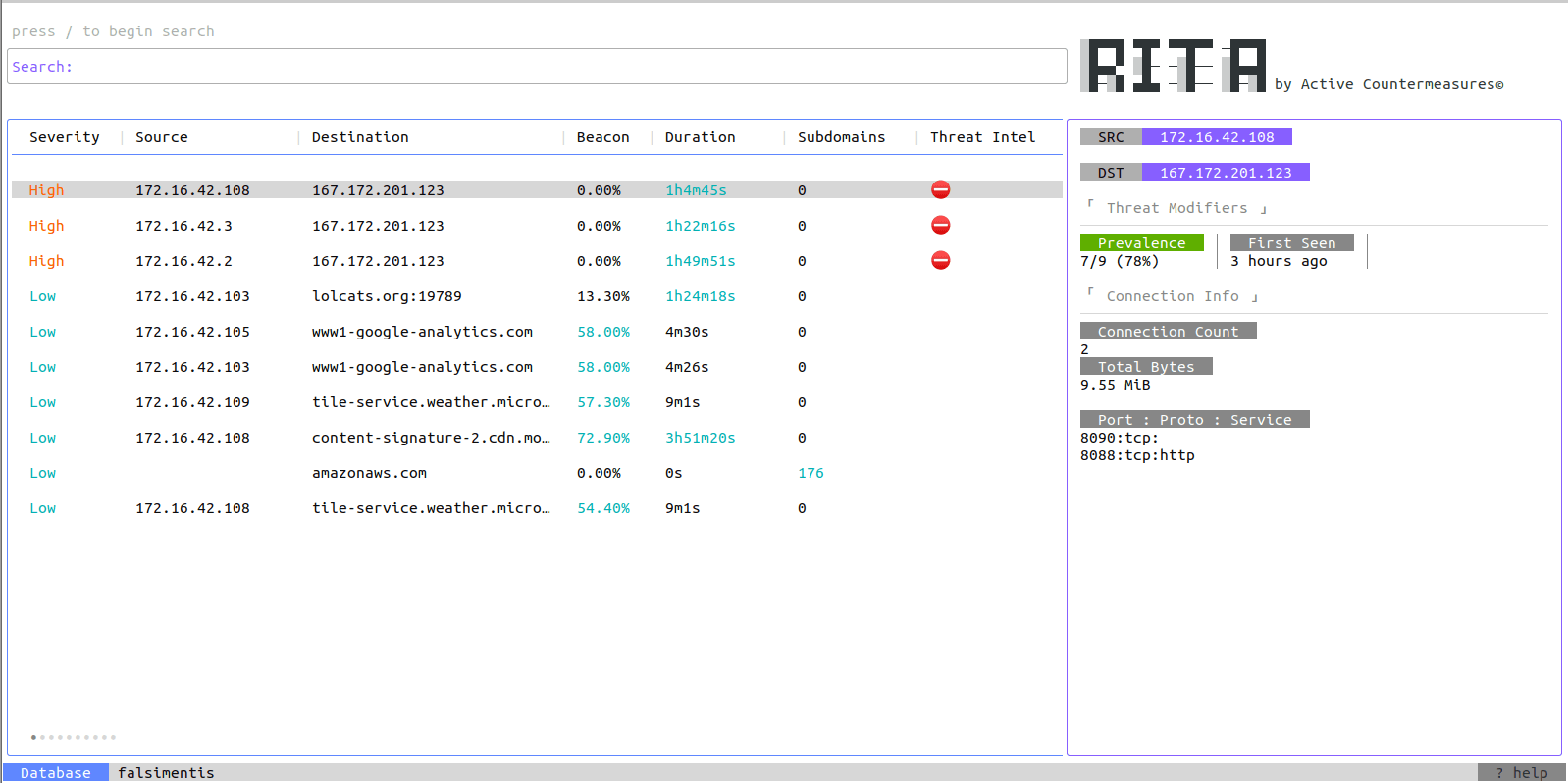
Task: Click the Duration column header
Action: pos(700,137)
